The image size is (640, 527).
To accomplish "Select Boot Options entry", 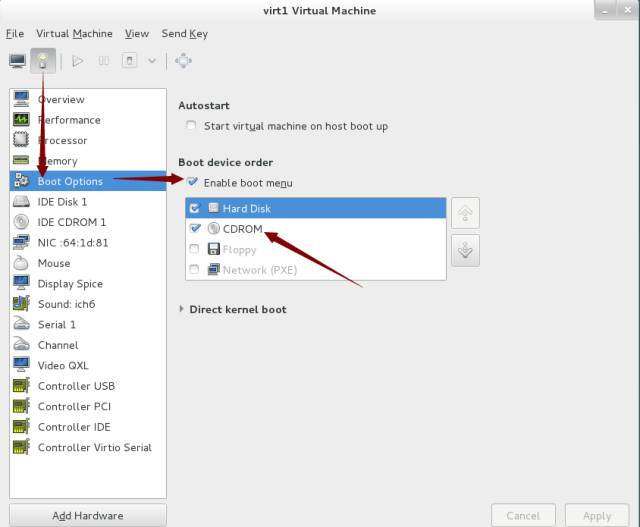I will click(88, 181).
